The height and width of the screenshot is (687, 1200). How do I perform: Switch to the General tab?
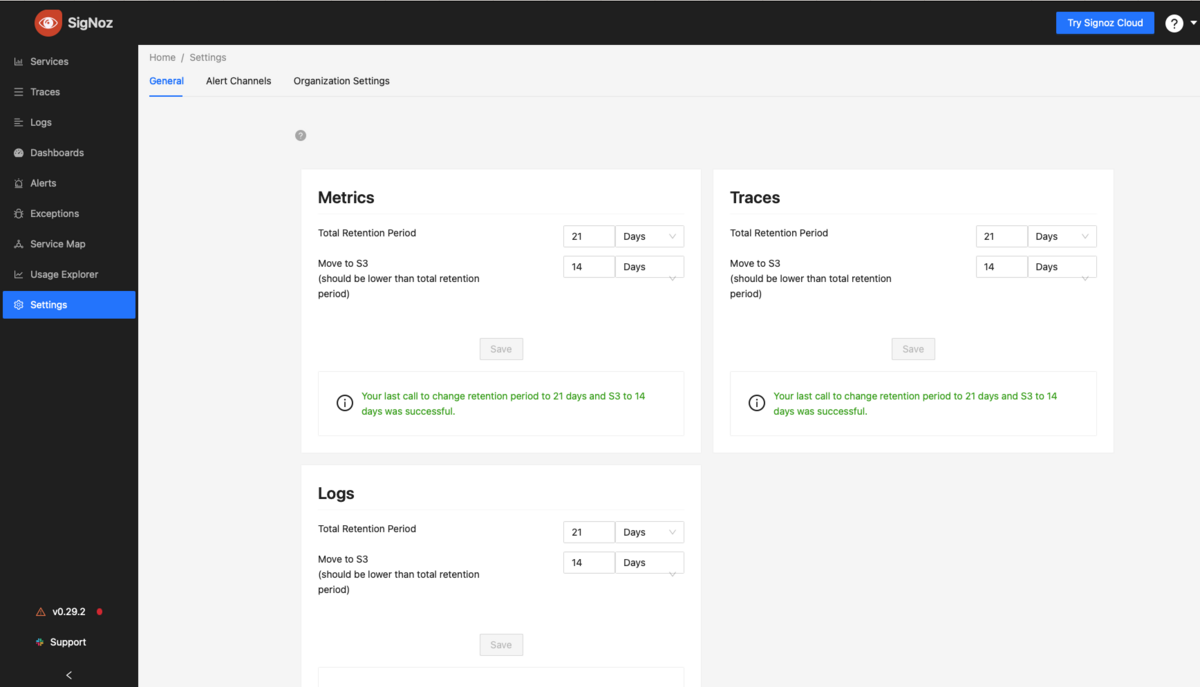click(x=166, y=81)
